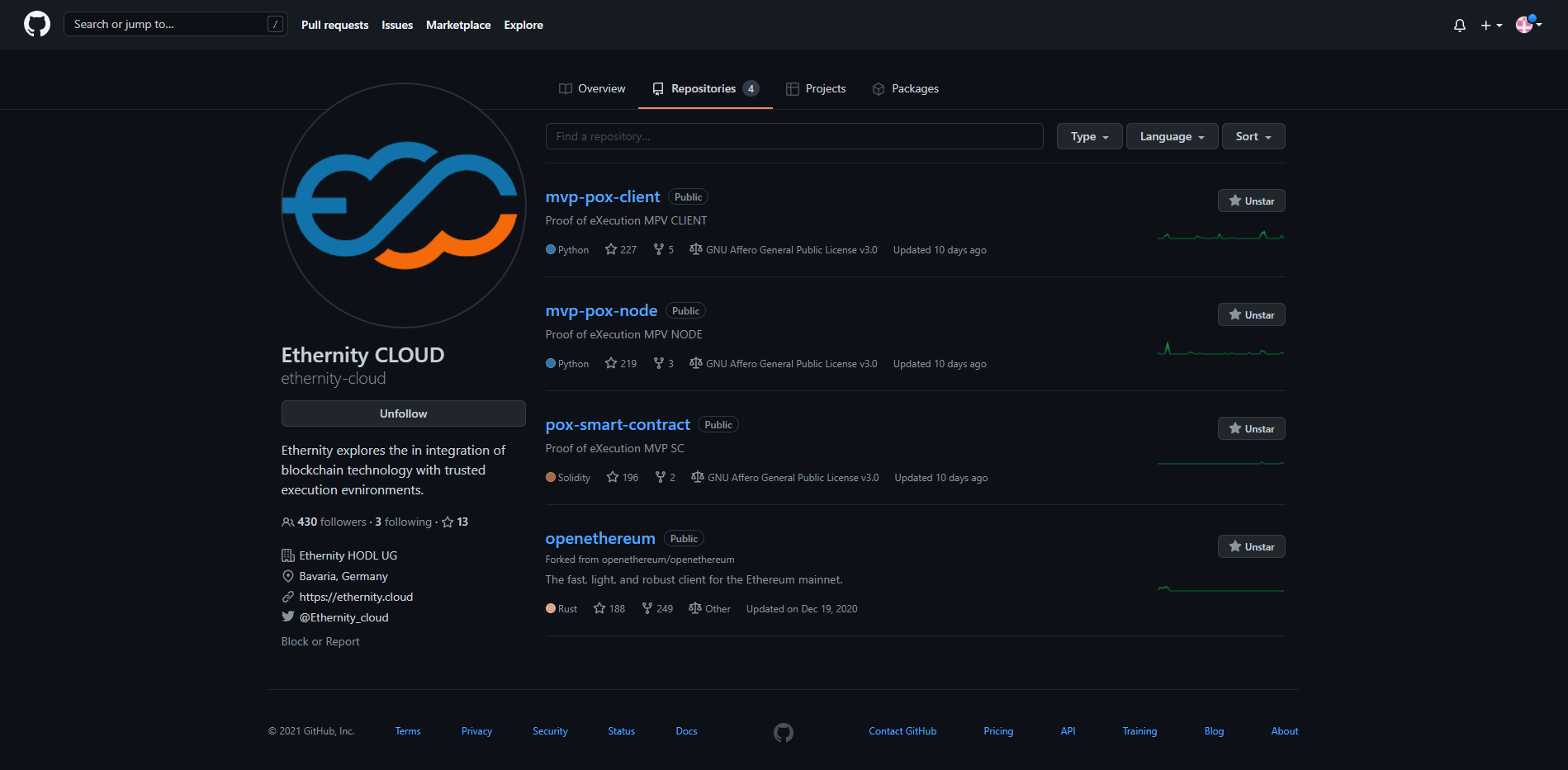Screen dimensions: 1568x770
Task: Switch to the Overview tab
Action: [x=592, y=88]
